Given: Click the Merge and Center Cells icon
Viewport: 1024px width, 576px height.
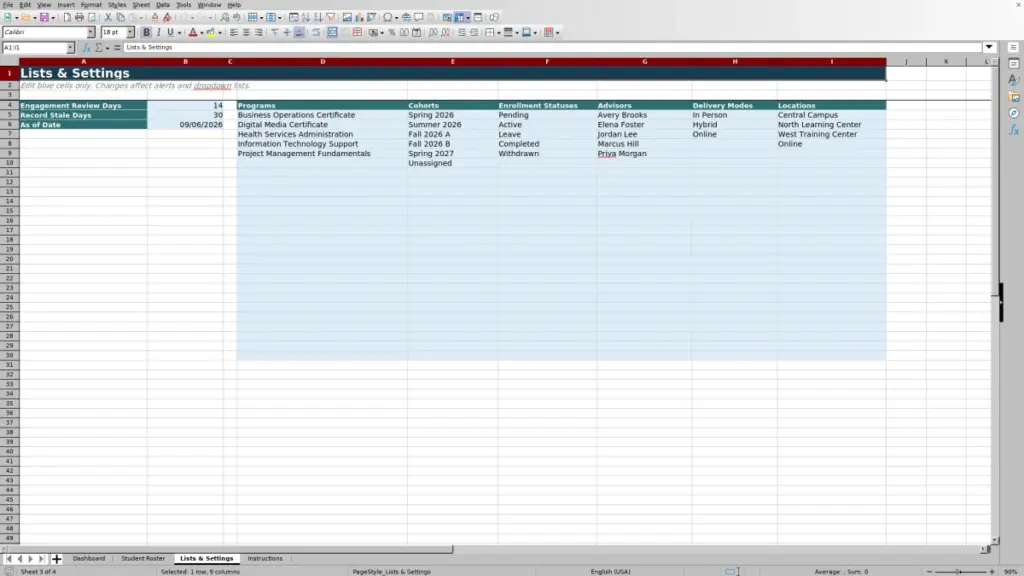Looking at the screenshot, I should tap(332, 33).
